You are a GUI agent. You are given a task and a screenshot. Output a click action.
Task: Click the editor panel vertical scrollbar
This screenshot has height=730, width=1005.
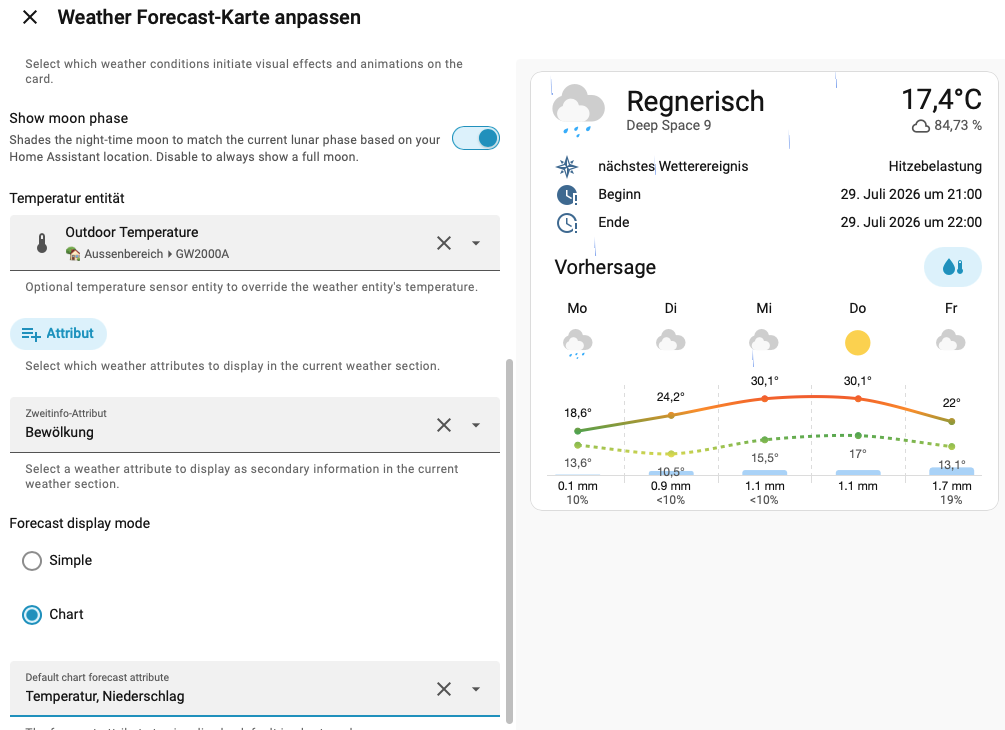510,540
